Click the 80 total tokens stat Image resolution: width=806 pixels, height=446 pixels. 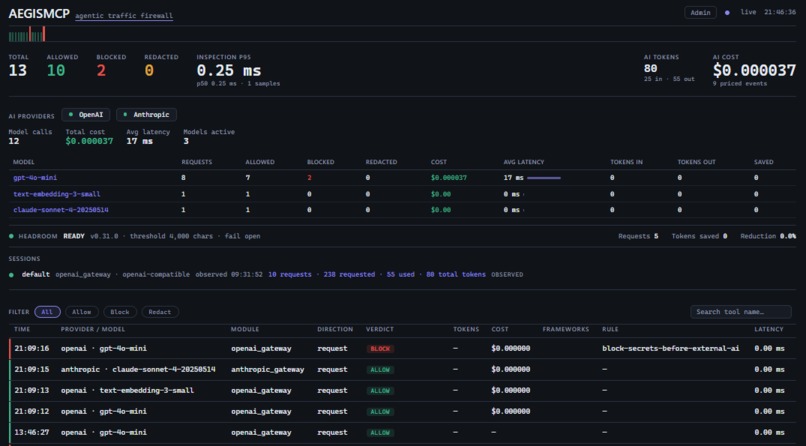point(455,274)
